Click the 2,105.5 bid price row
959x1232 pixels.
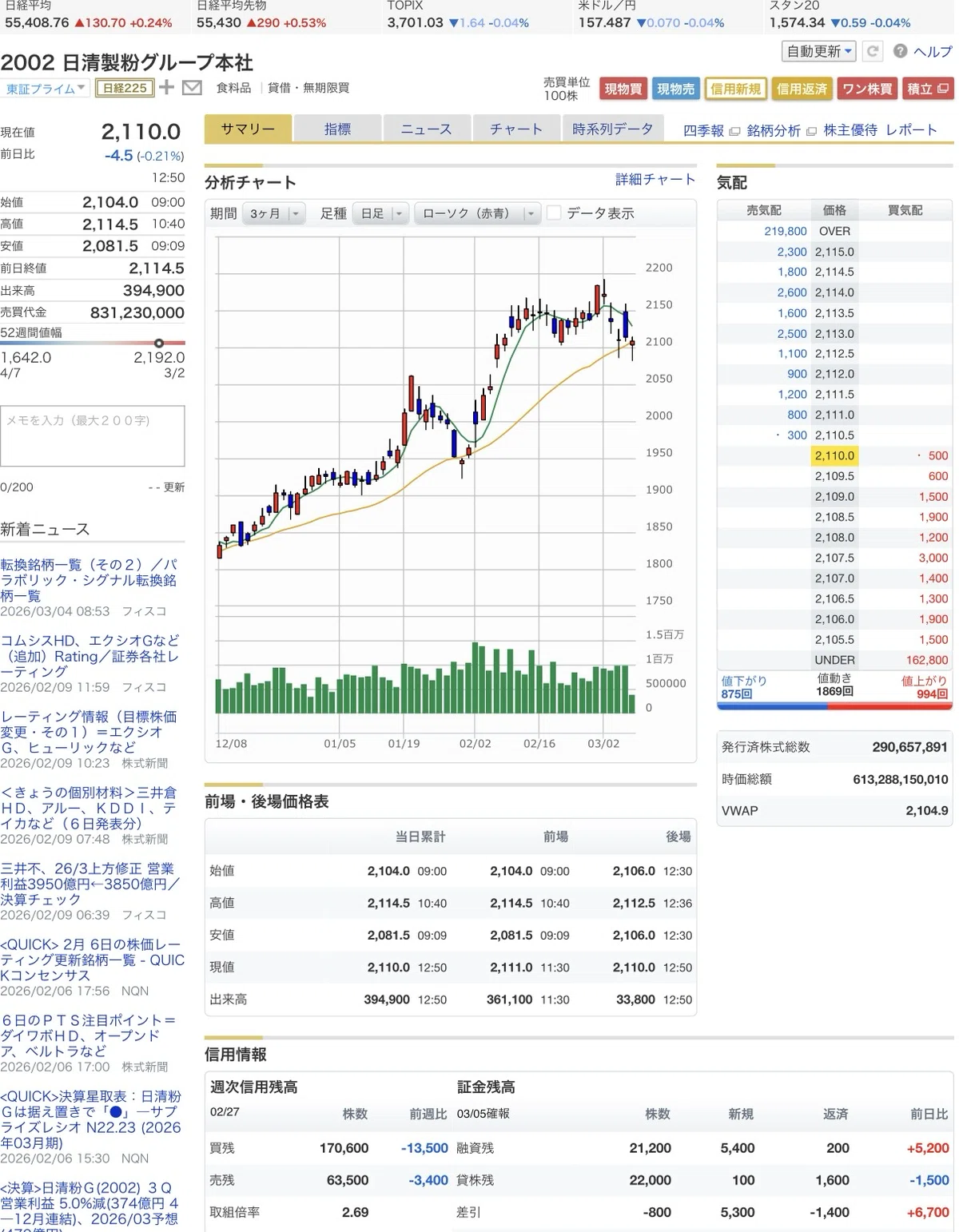point(834,639)
